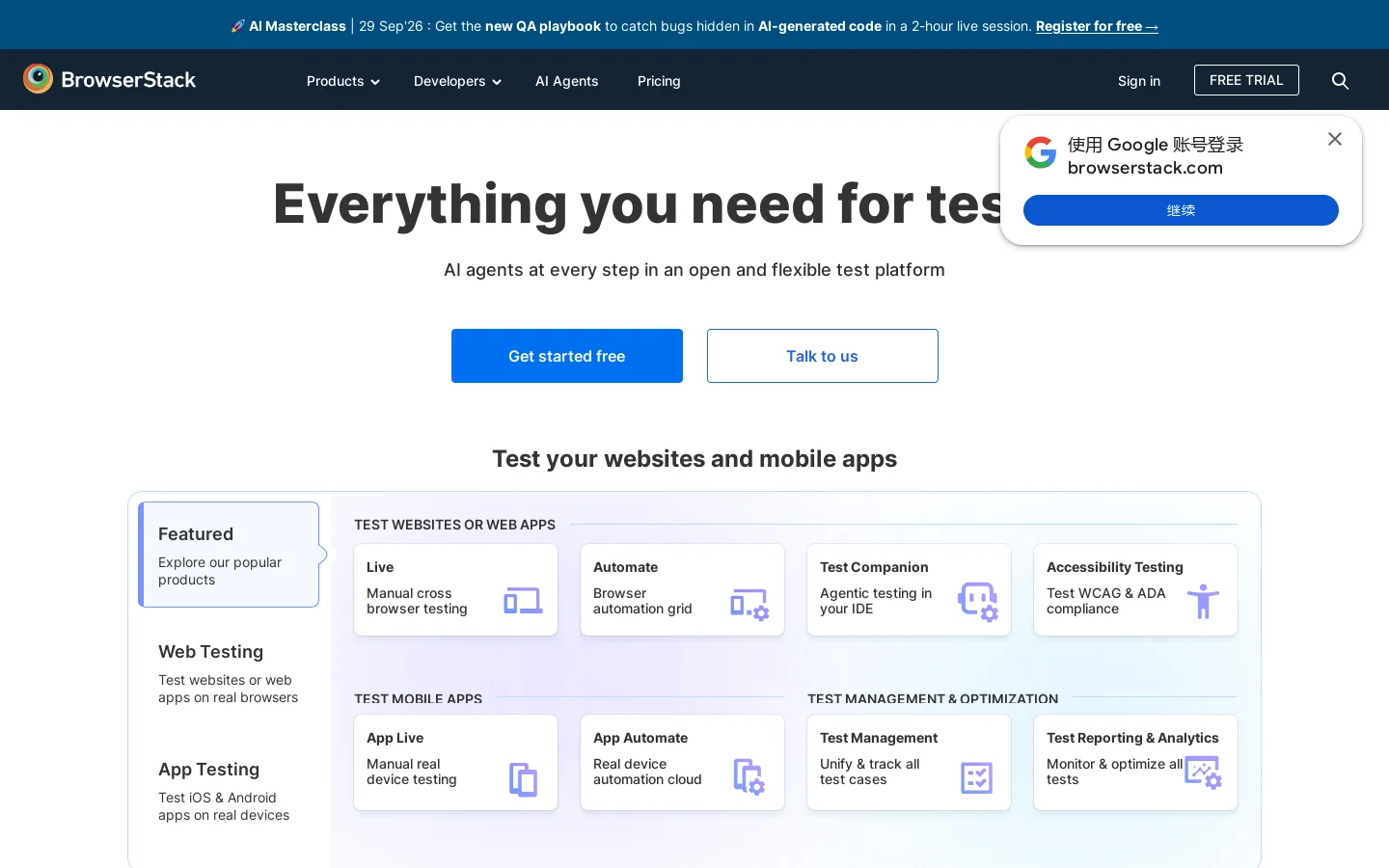Click the Sign in link
This screenshot has height=868, width=1389.
click(x=1139, y=81)
